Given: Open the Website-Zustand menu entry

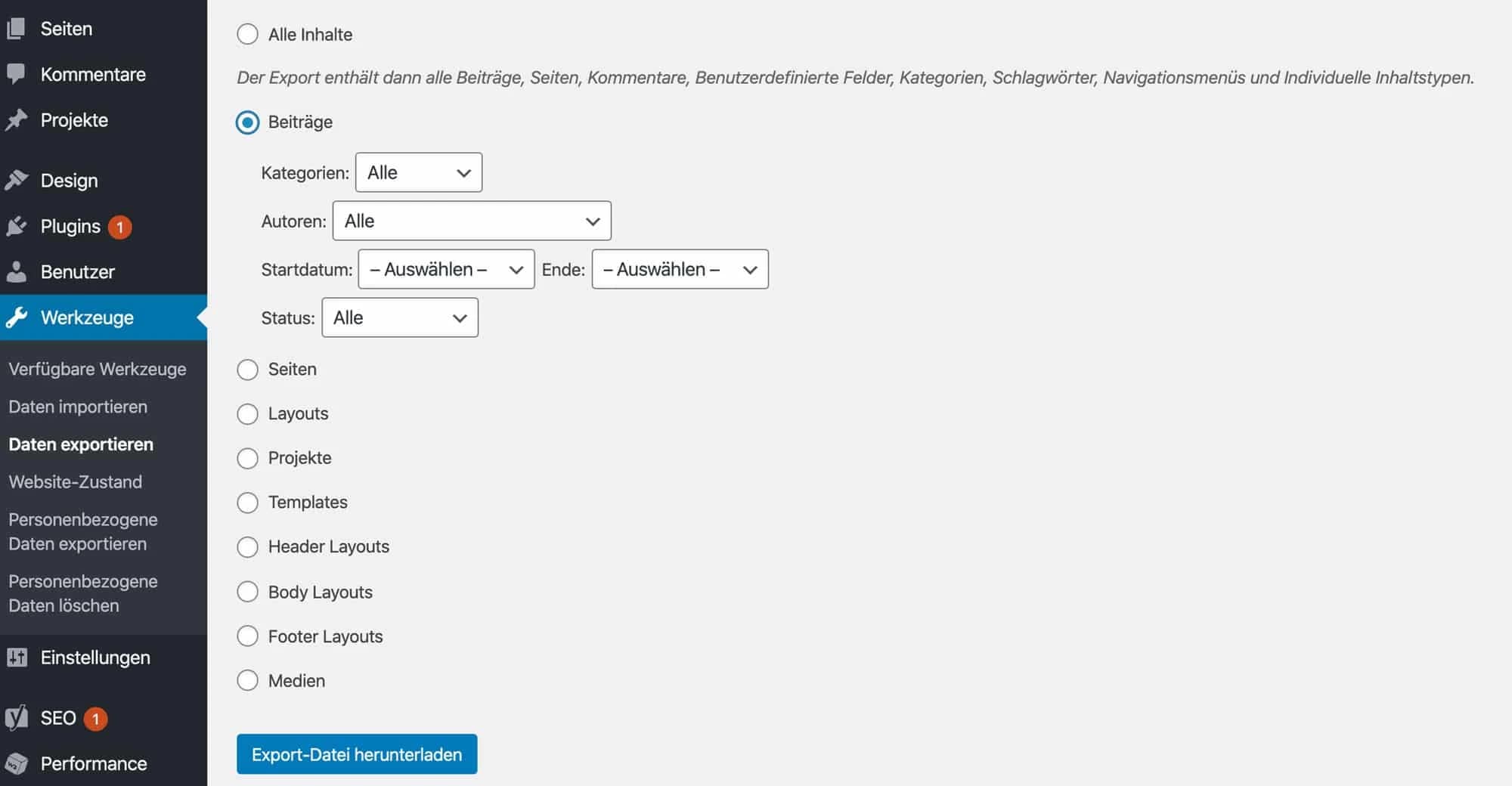Looking at the screenshot, I should pos(76,481).
